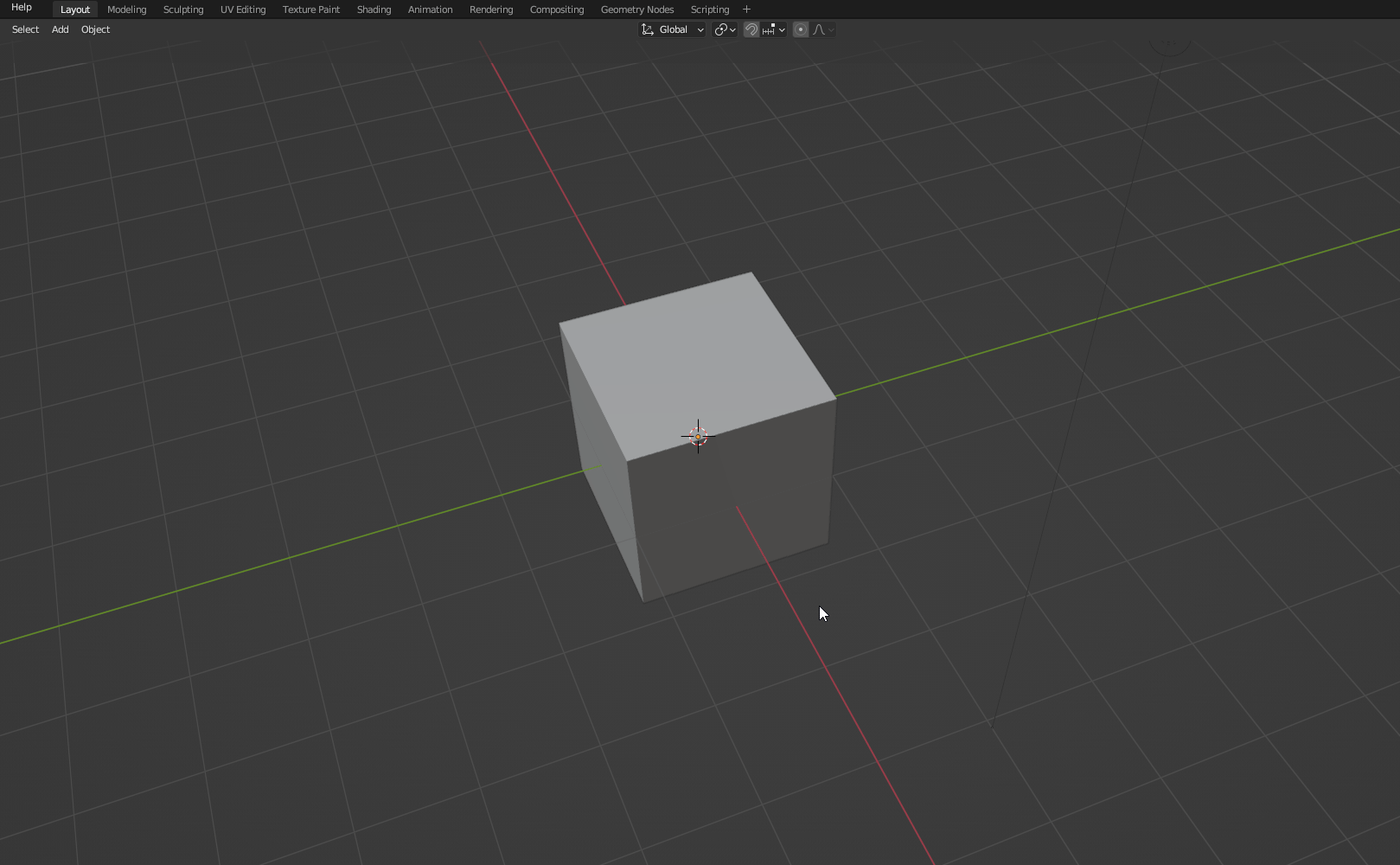This screenshot has height=865, width=1400.
Task: Open the transform pivot point dropdown
Action: (725, 29)
